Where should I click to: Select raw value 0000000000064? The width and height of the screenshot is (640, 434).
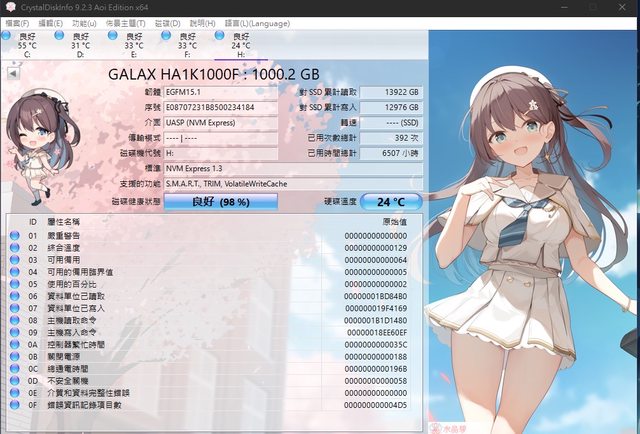coord(376,260)
